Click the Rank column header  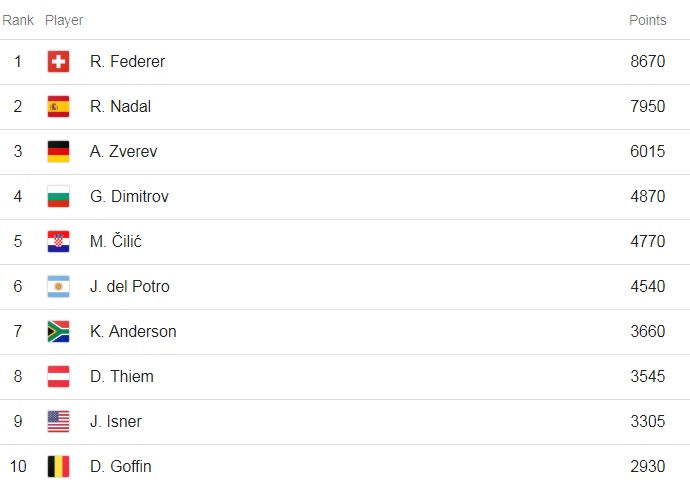click(18, 20)
